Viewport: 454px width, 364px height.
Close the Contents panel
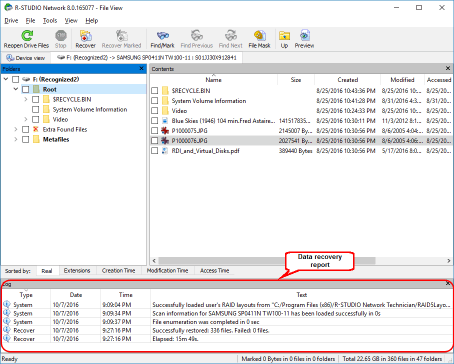[448, 68]
